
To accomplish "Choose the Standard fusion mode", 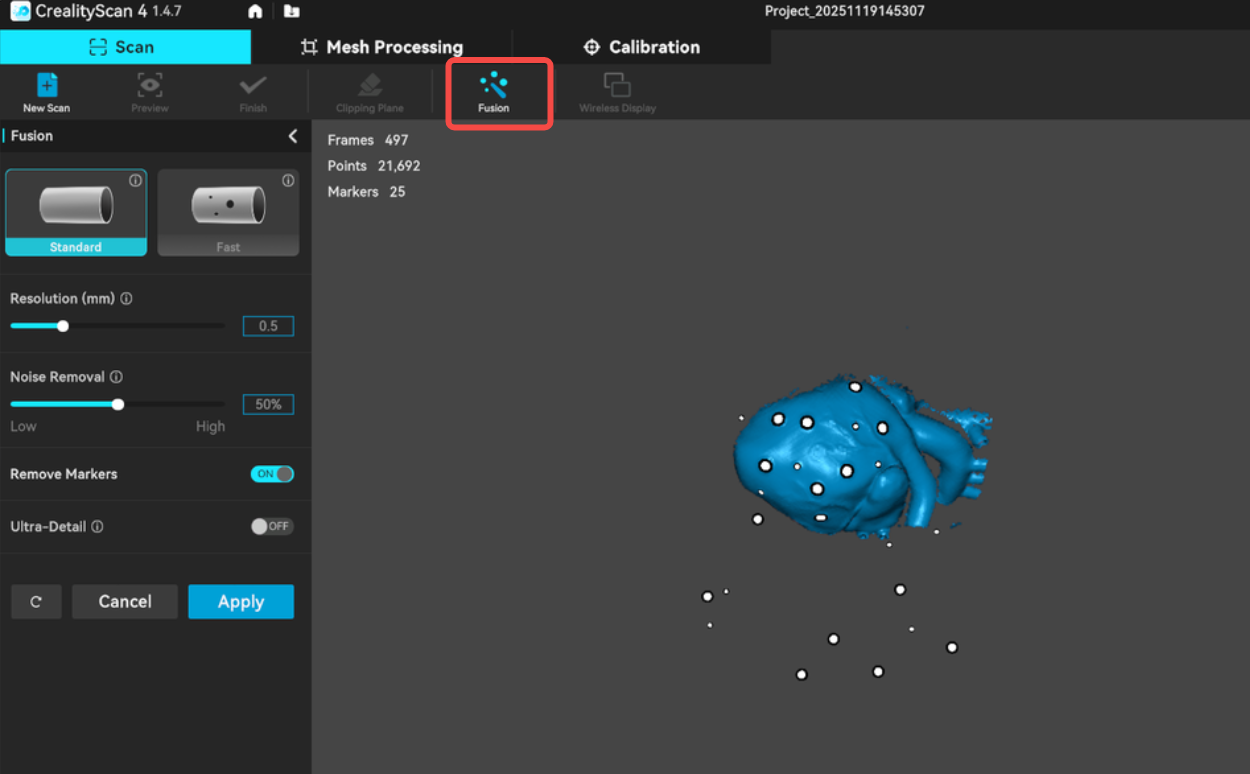I will click(76, 212).
